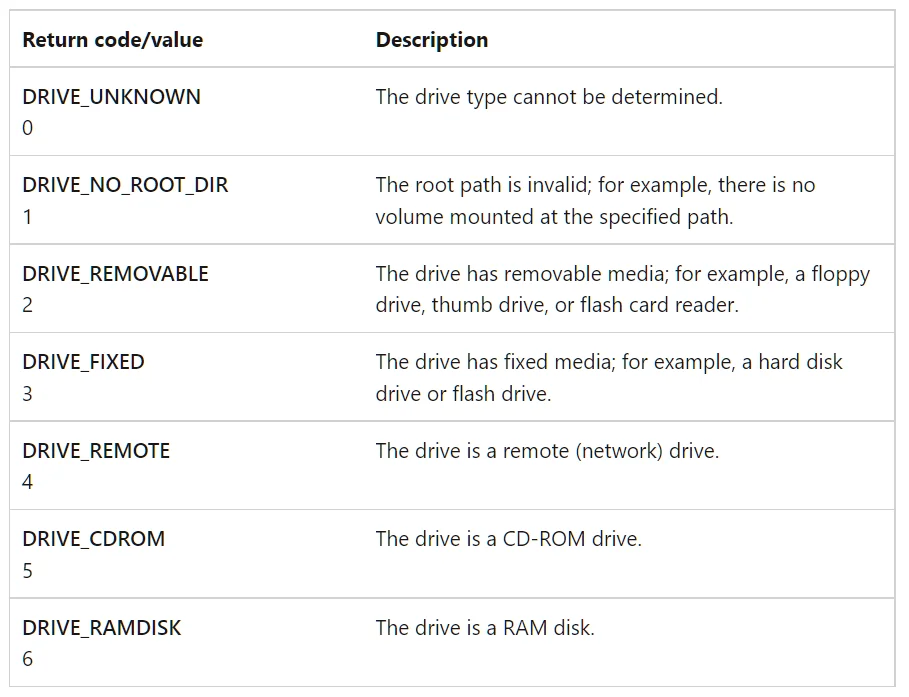Click value 5 under DRIVE_CDROM
Image resolution: width=909 pixels, height=697 pixels.
pyautogui.click(x=27, y=571)
